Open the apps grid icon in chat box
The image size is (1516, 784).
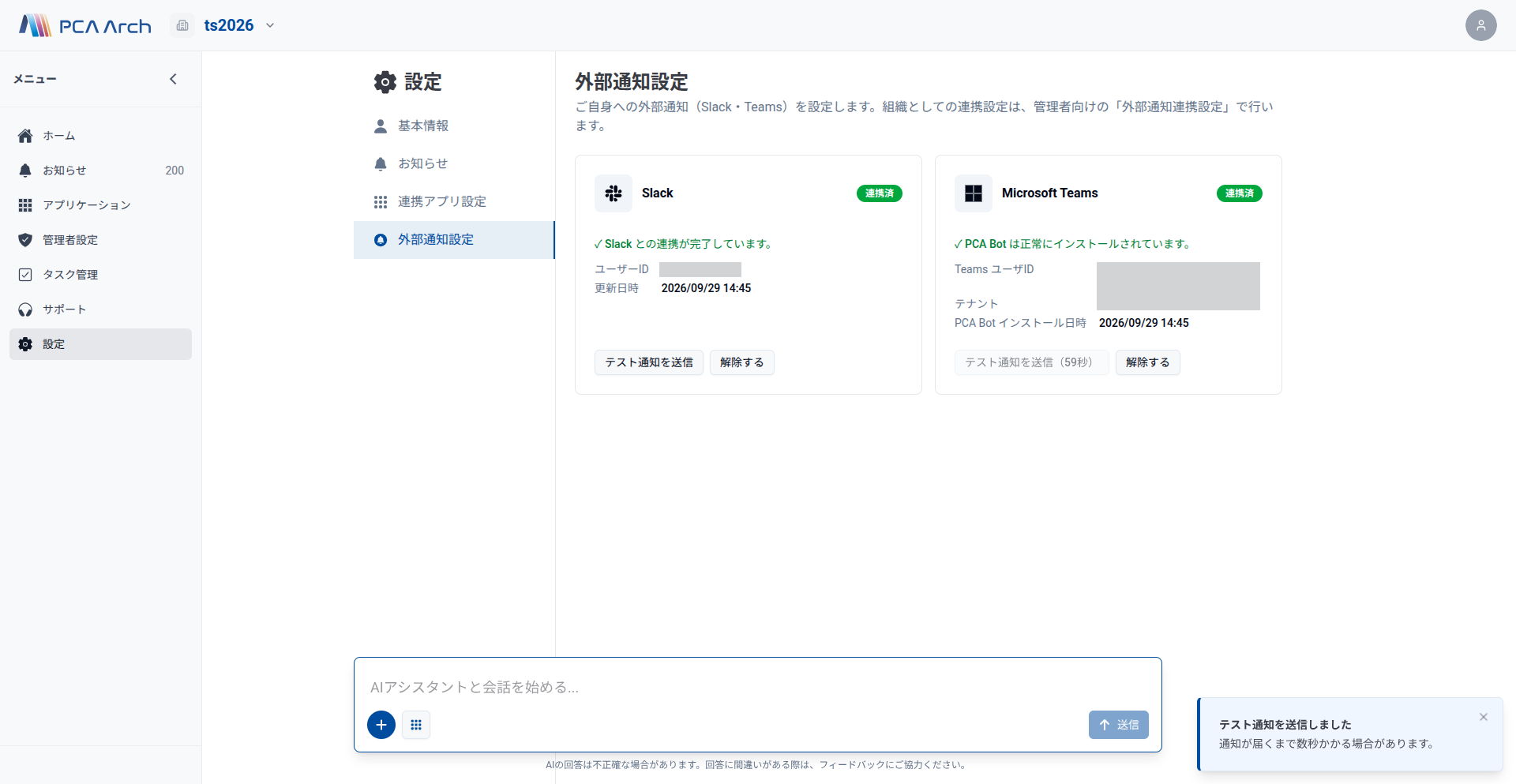coord(416,725)
